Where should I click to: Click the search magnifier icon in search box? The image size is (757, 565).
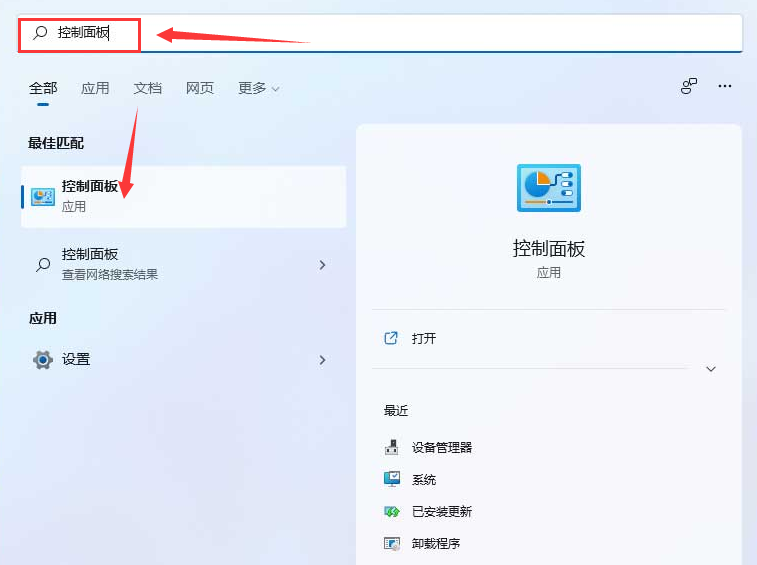pyautogui.click(x=40, y=32)
